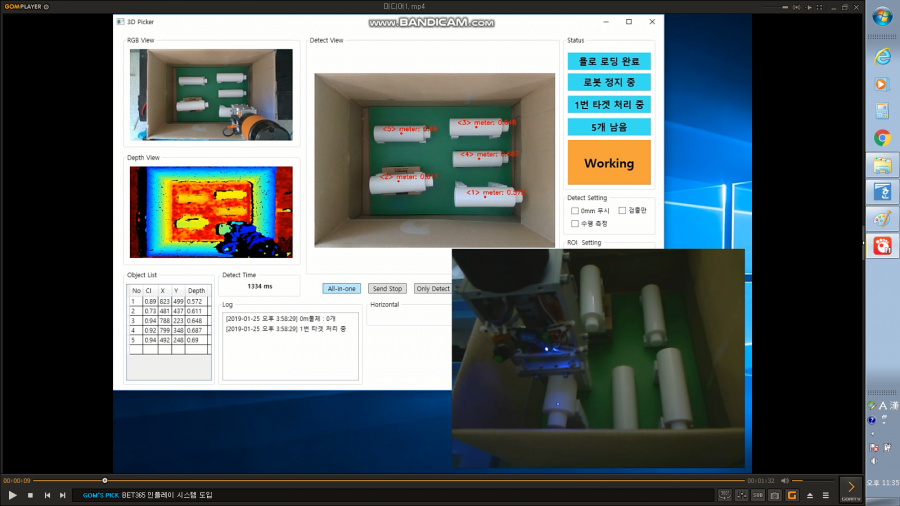
Task: Click the red GOM Player taskbar icon
Action: (x=882, y=246)
